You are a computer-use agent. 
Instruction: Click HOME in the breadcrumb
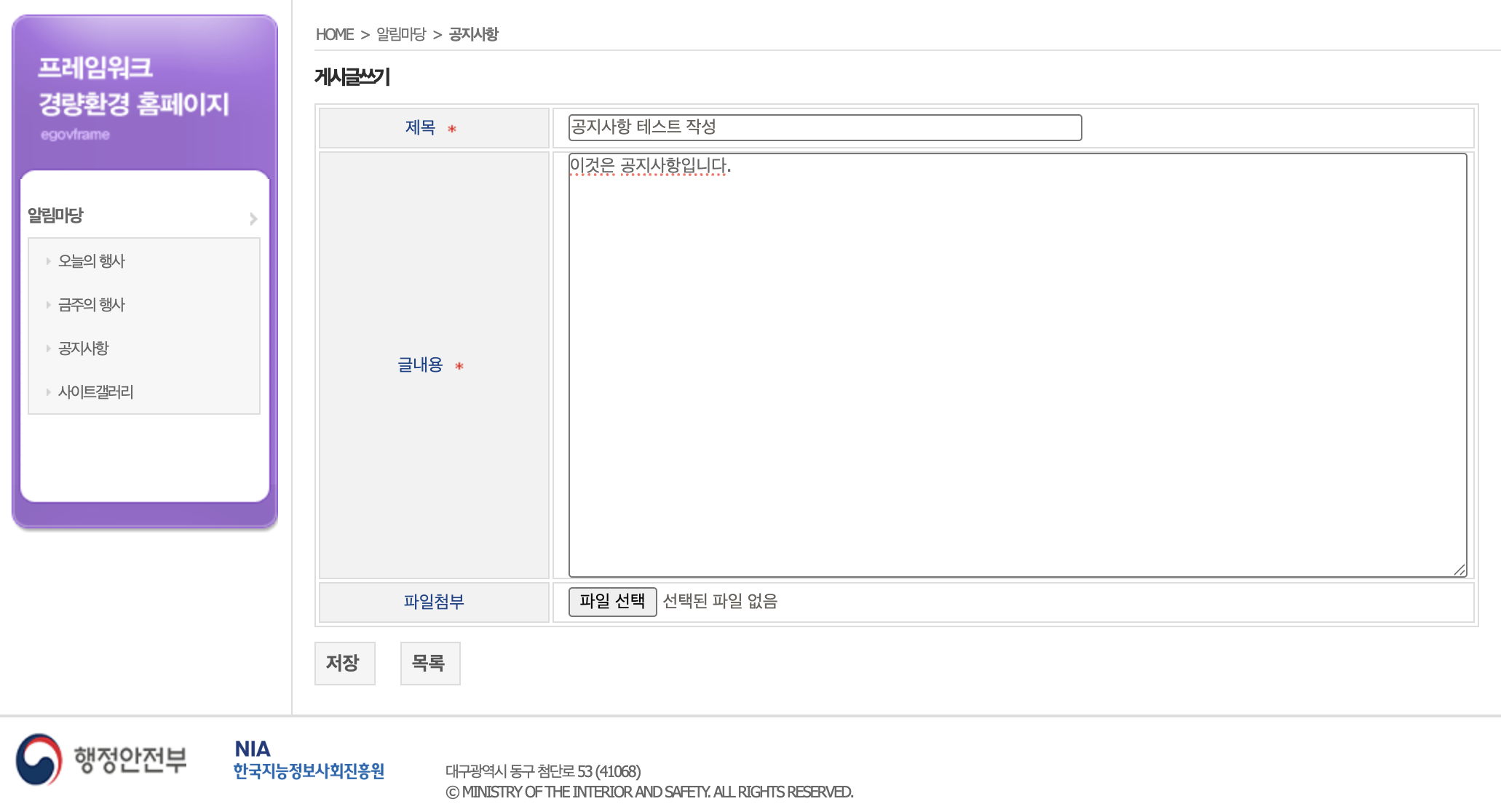[334, 34]
